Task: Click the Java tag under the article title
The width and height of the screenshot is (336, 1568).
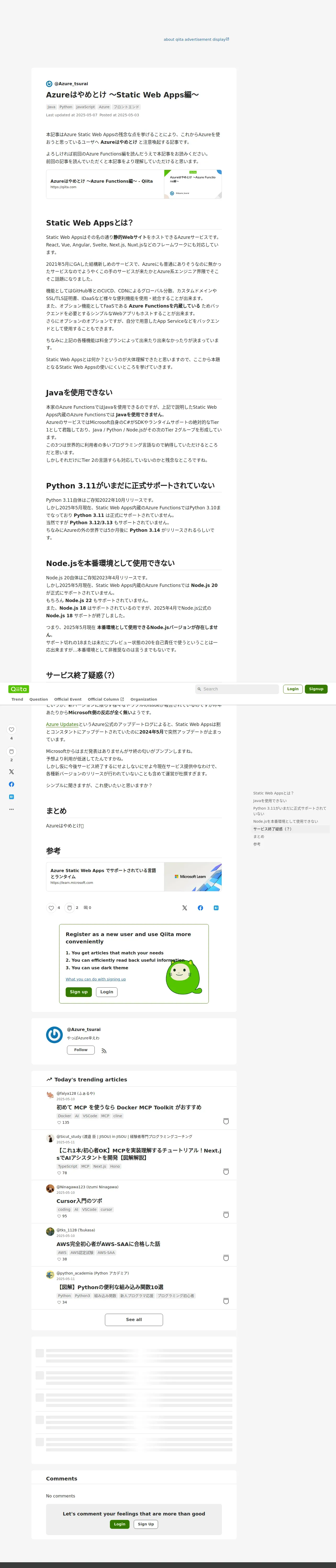Action: pyautogui.click(x=51, y=107)
